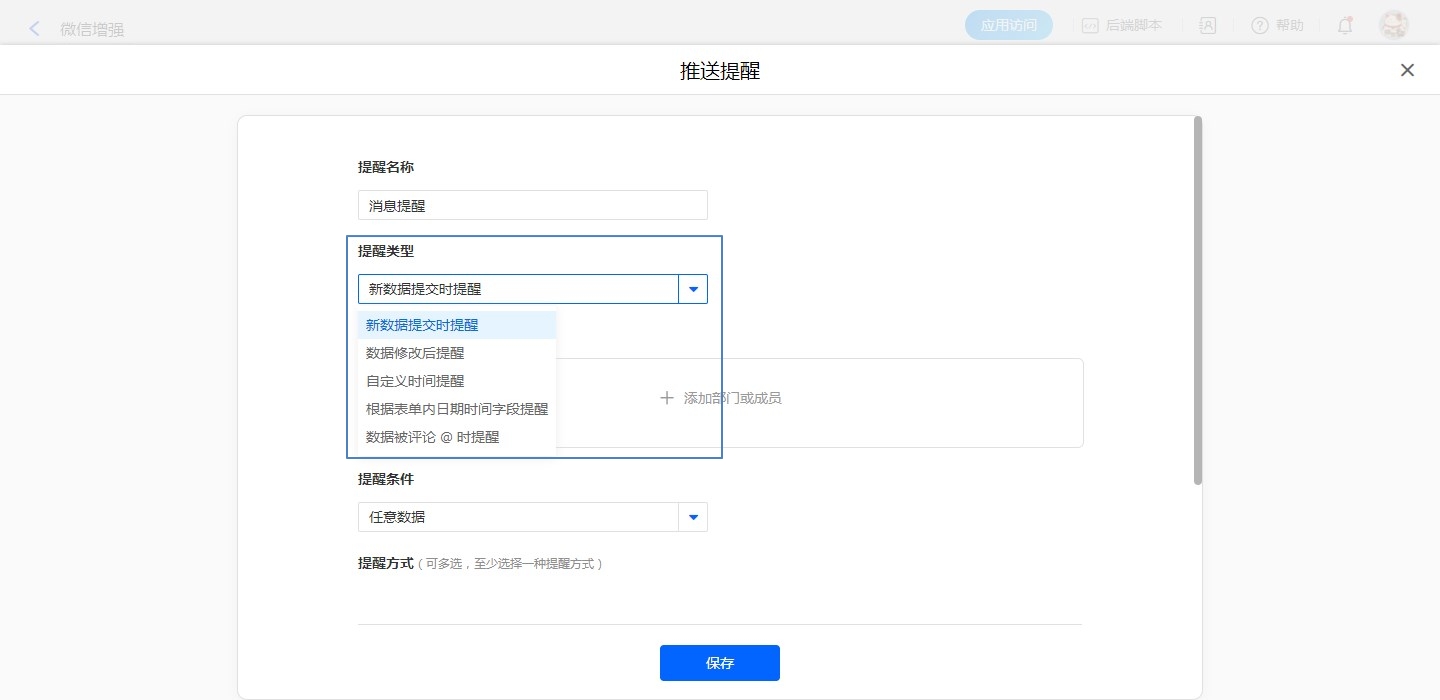Open the notification bell
1440x700 pixels.
coord(1345,26)
